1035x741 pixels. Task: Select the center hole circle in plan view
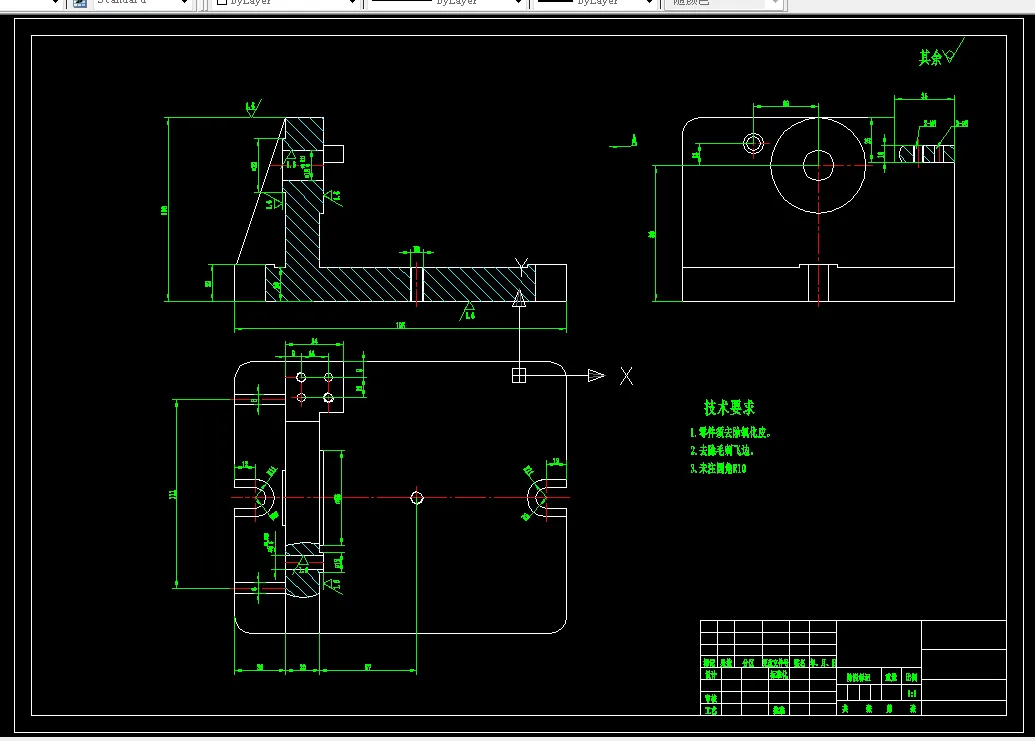(417, 498)
